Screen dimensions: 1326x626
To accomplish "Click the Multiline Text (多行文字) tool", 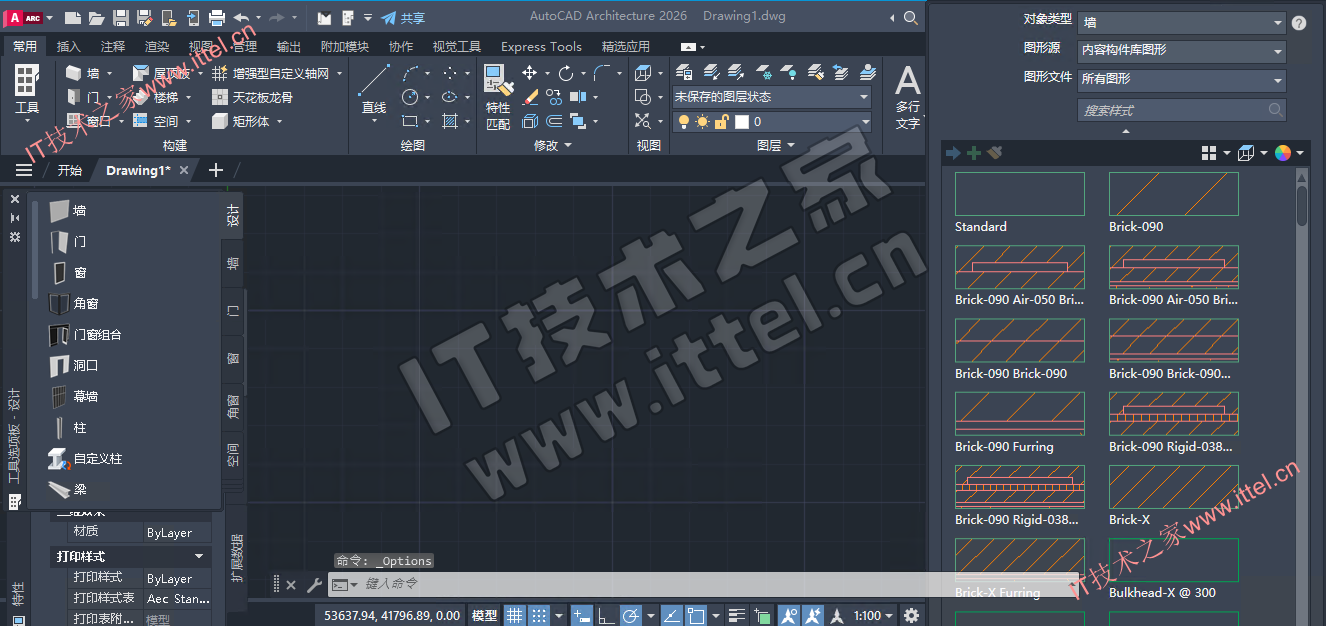I will pos(907,97).
